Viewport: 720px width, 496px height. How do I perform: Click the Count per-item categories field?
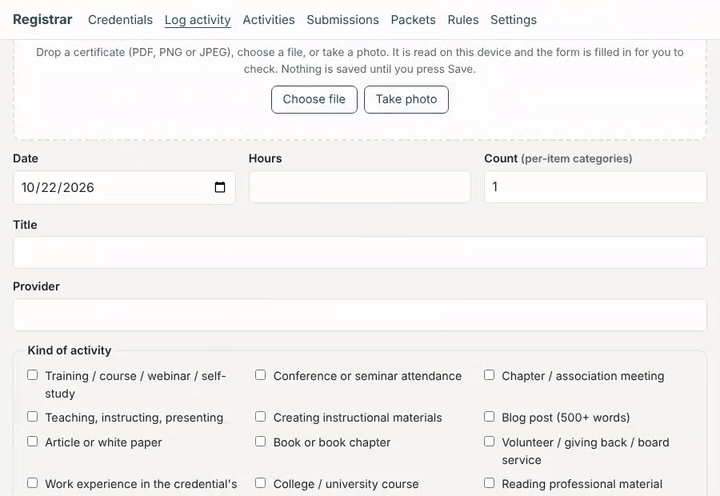tap(595, 186)
